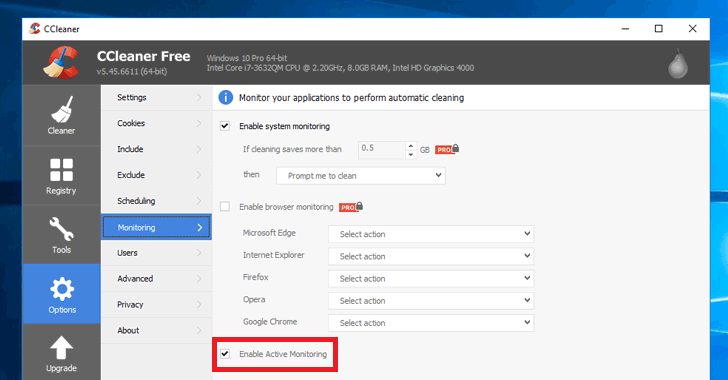The height and width of the screenshot is (380, 728).
Task: Uncheck Enable Active Monitoring
Action: point(225,354)
